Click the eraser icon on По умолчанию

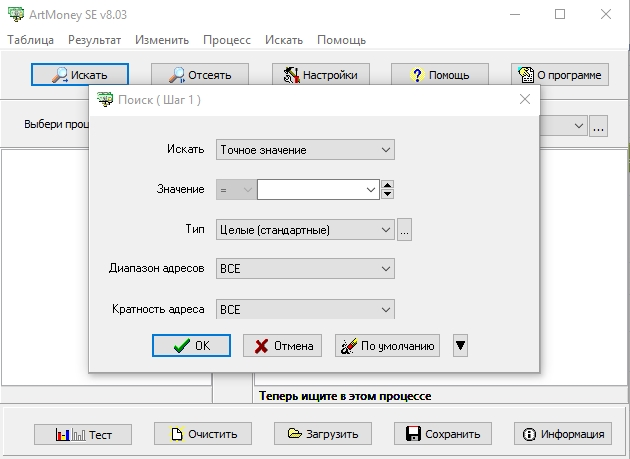coord(349,346)
